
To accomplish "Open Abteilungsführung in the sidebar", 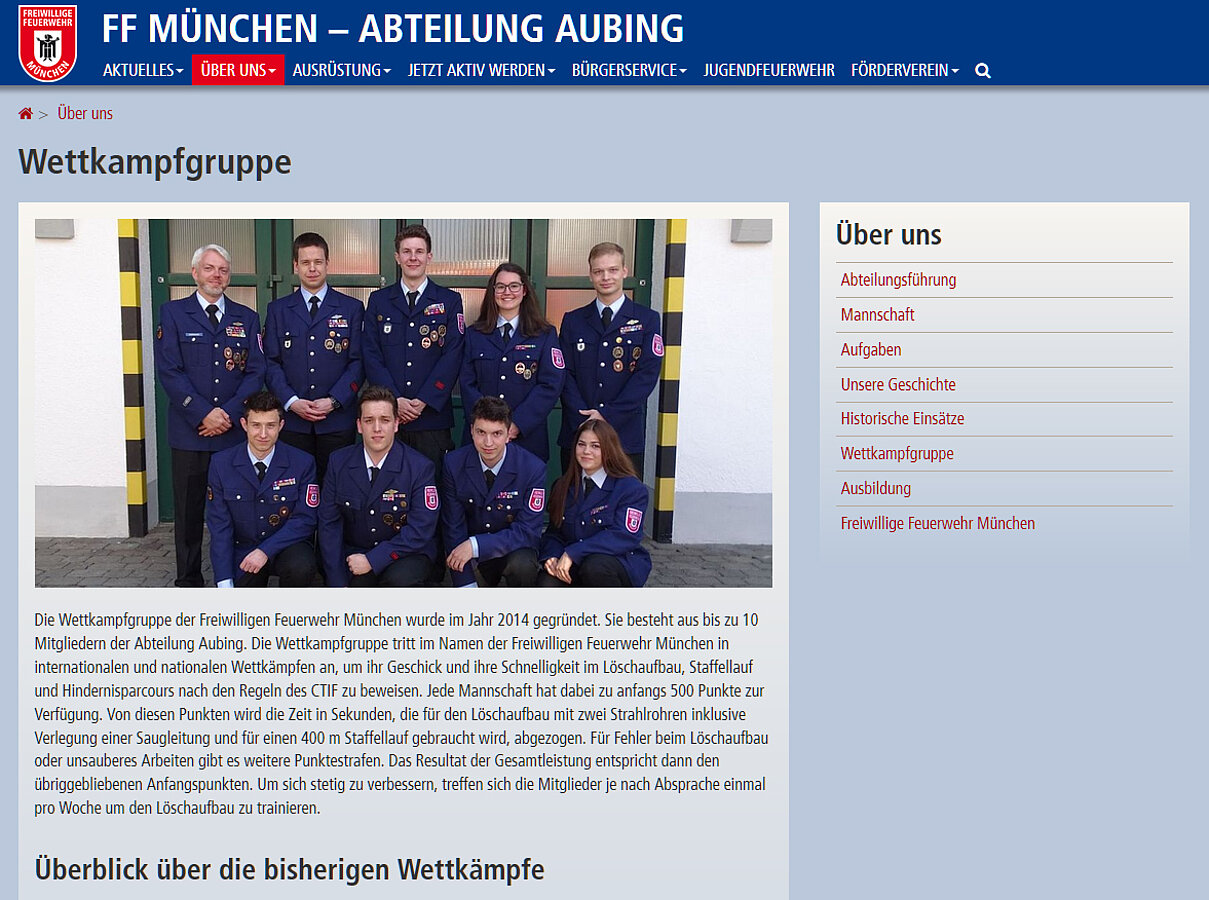I will pyautogui.click(x=898, y=280).
